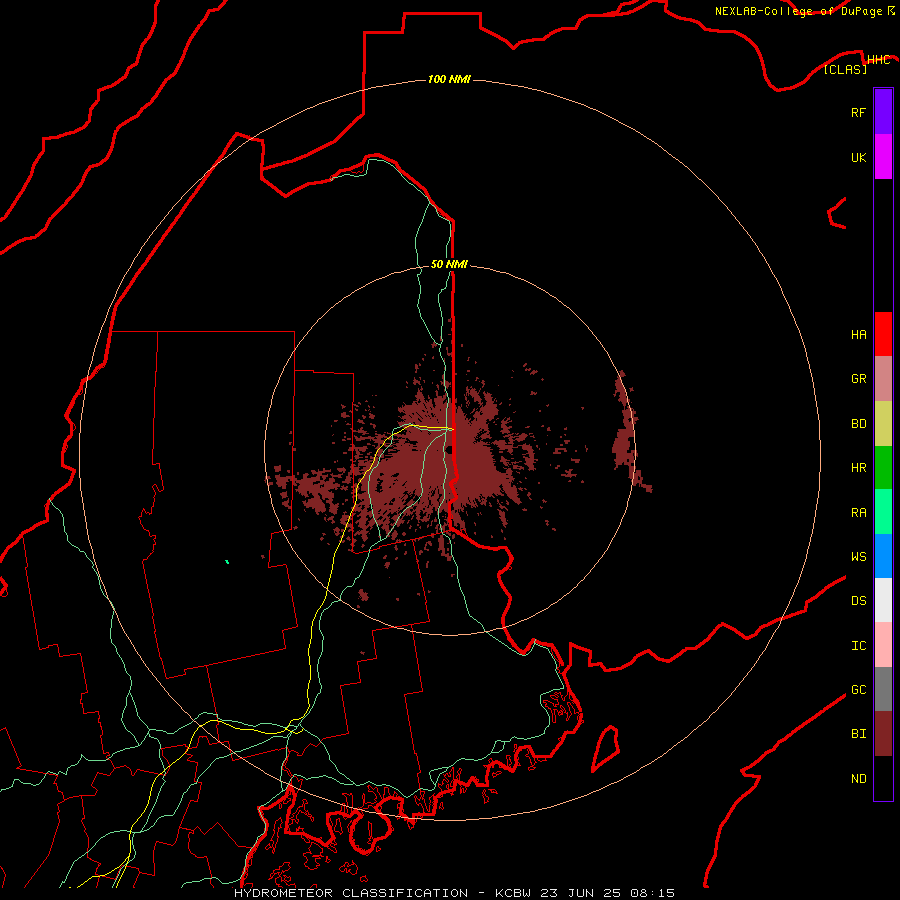Image resolution: width=900 pixels, height=900 pixels.
Task: Click the UK magenta legend swatch
Action: point(883,157)
